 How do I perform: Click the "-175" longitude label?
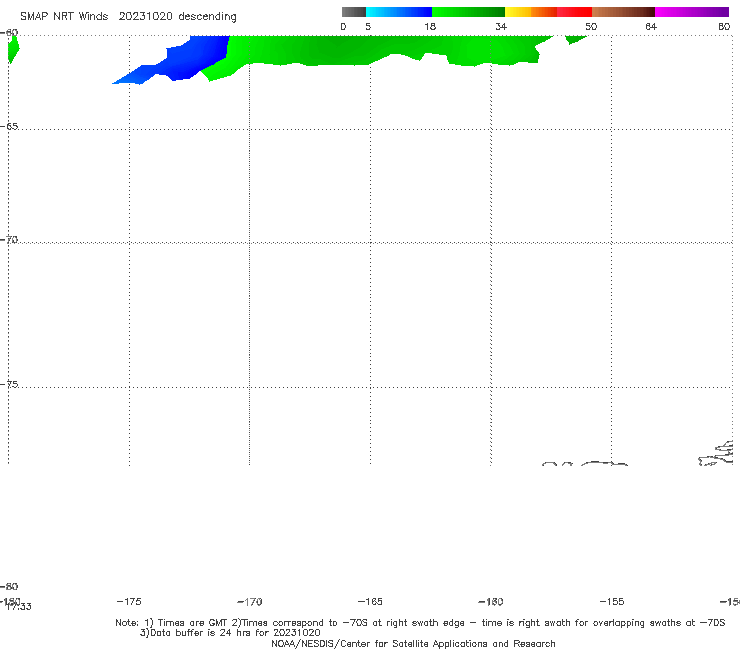click(x=129, y=601)
